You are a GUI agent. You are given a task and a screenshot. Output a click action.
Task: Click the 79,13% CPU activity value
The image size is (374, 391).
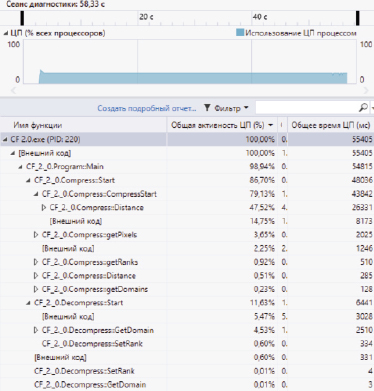[262, 194]
